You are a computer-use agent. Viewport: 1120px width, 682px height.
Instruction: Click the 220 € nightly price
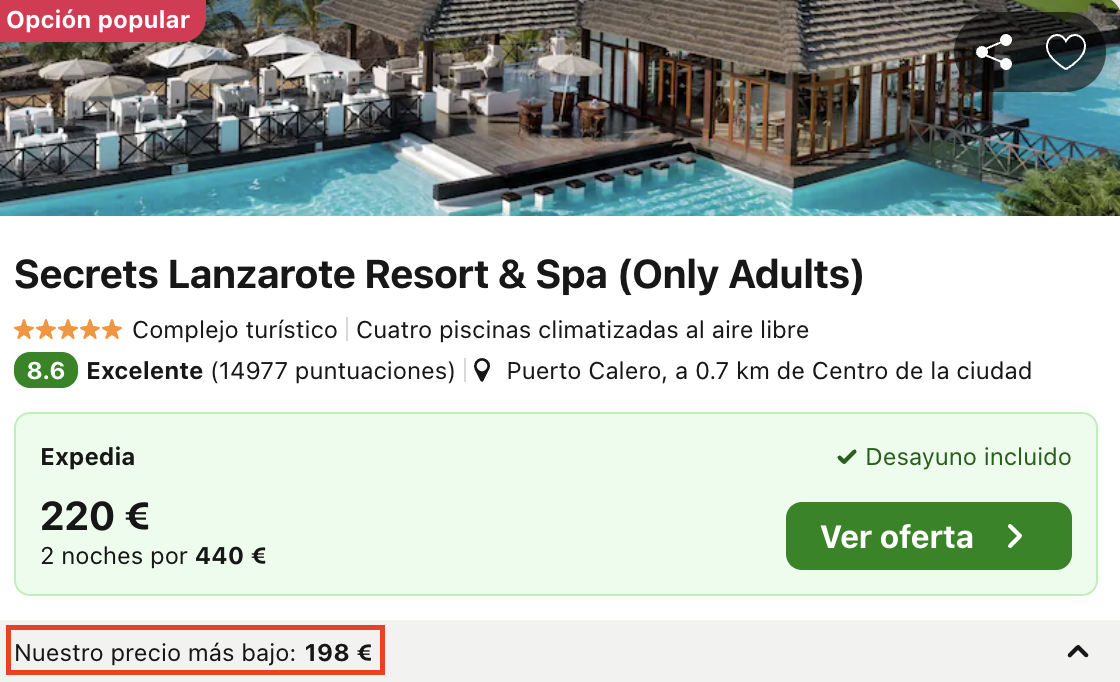coord(95,516)
